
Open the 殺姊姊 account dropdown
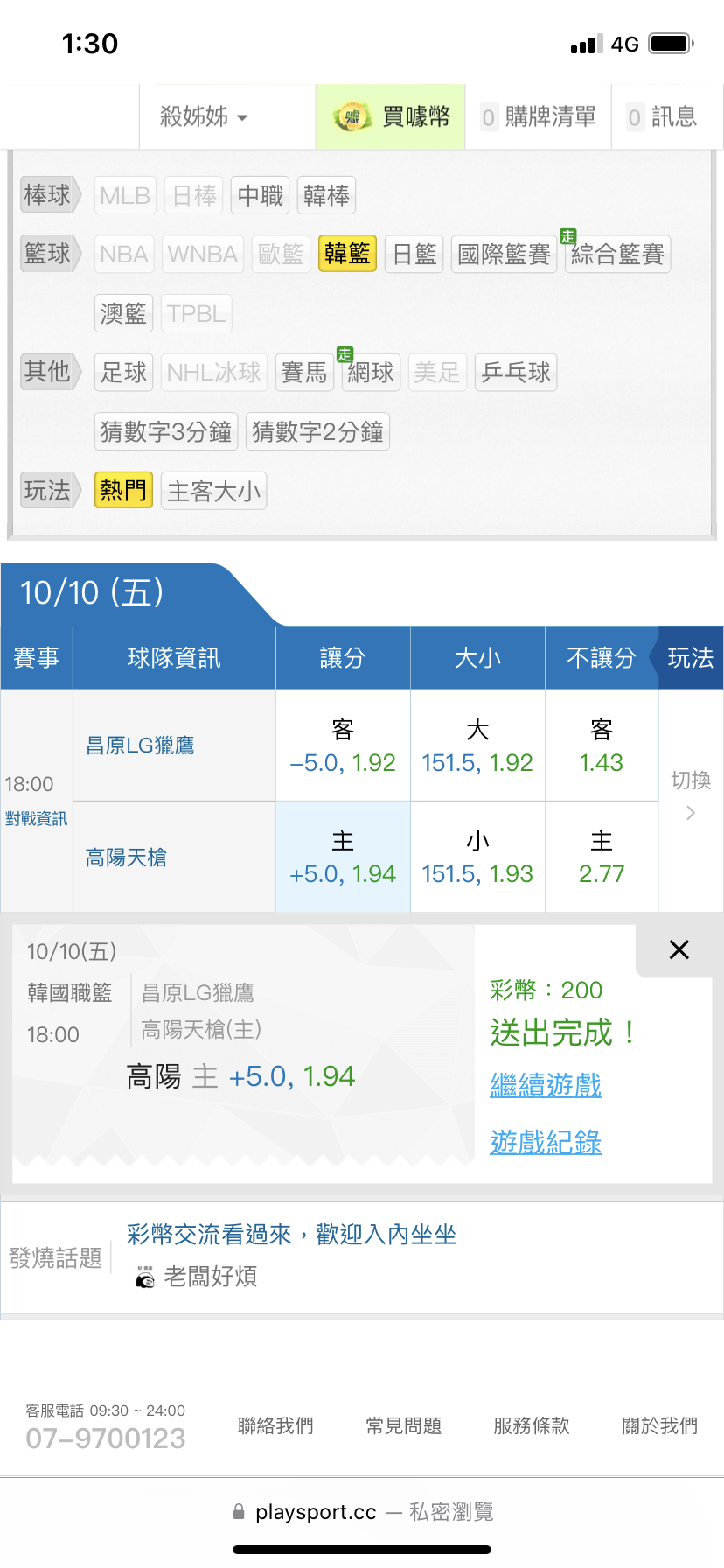(x=204, y=116)
